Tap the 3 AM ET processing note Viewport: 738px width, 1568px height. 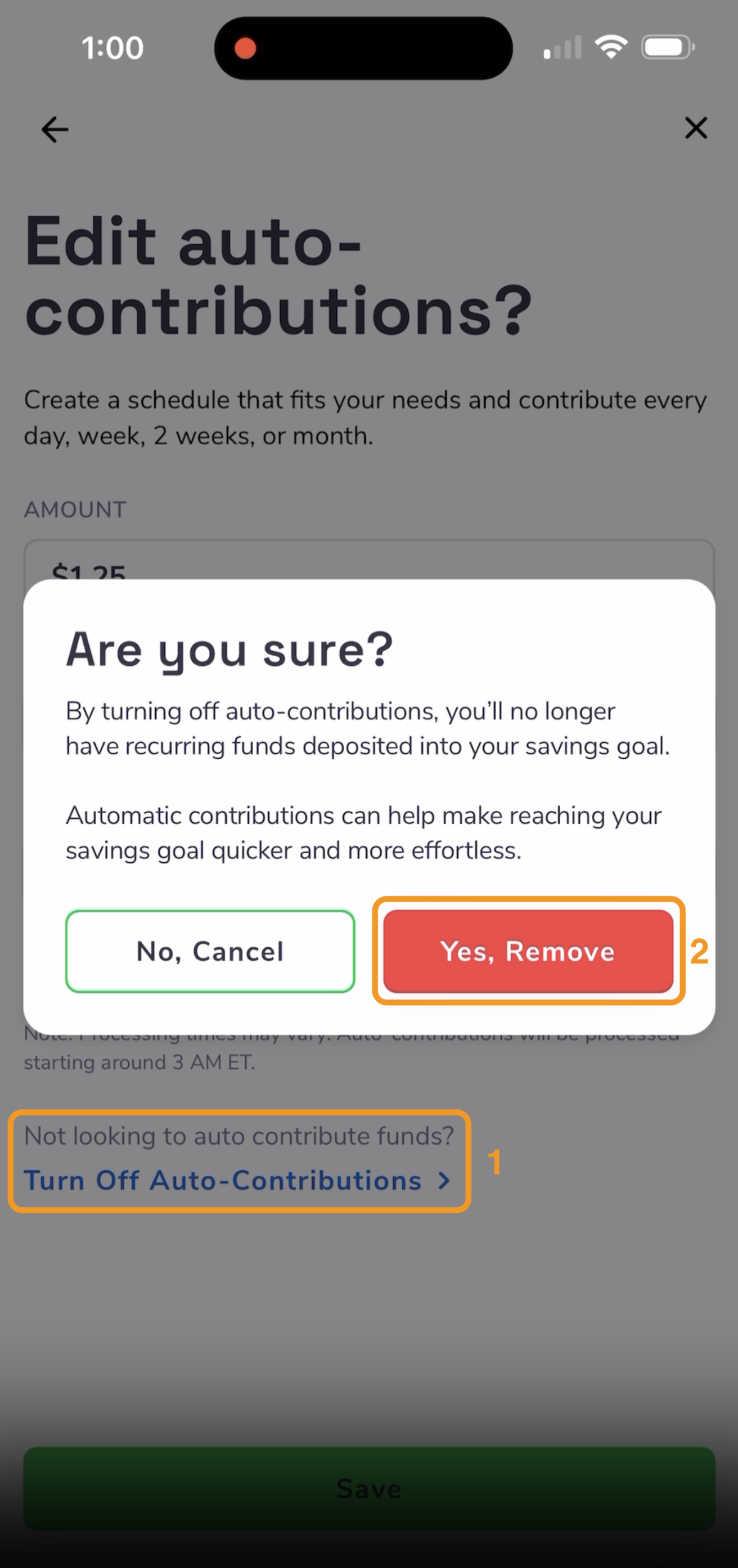click(139, 1062)
